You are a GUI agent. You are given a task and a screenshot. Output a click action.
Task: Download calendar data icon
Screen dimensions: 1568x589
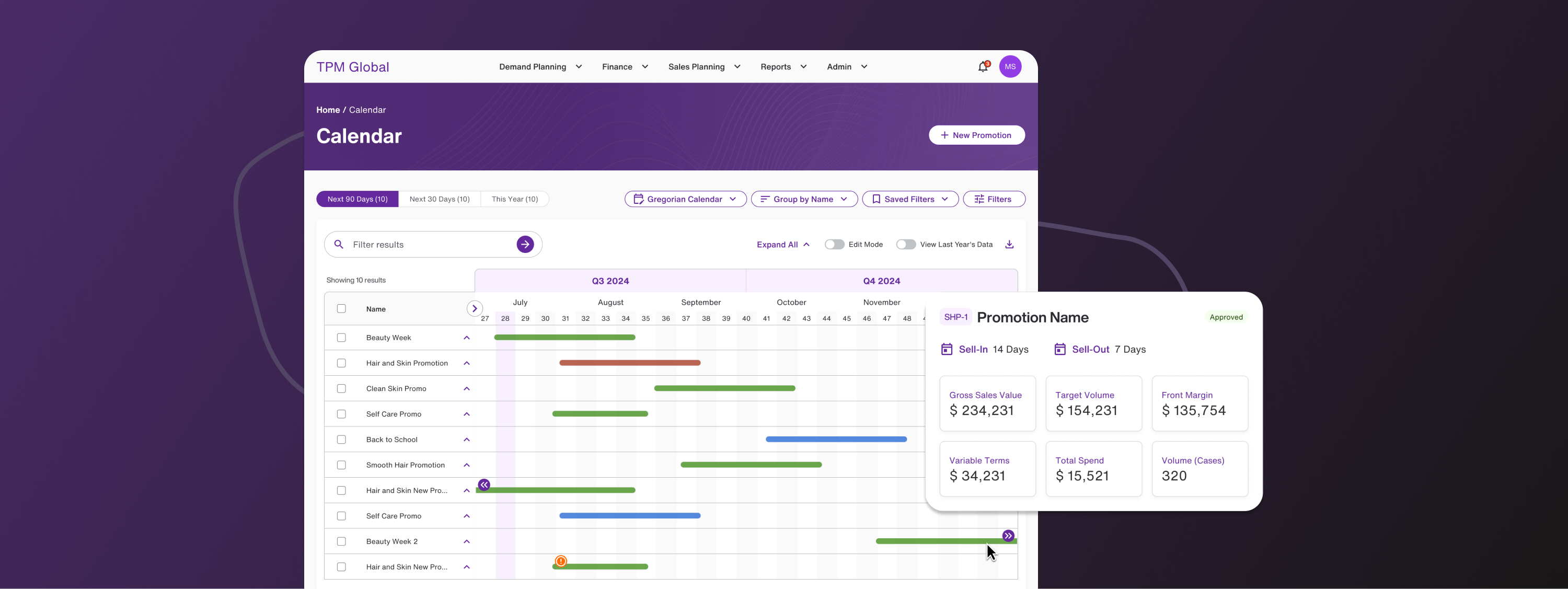point(1009,245)
